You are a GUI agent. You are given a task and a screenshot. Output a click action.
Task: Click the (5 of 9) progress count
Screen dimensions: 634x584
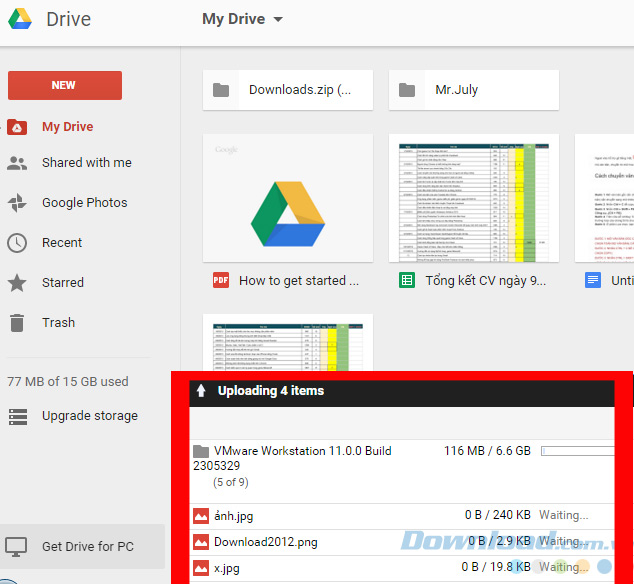click(x=231, y=482)
